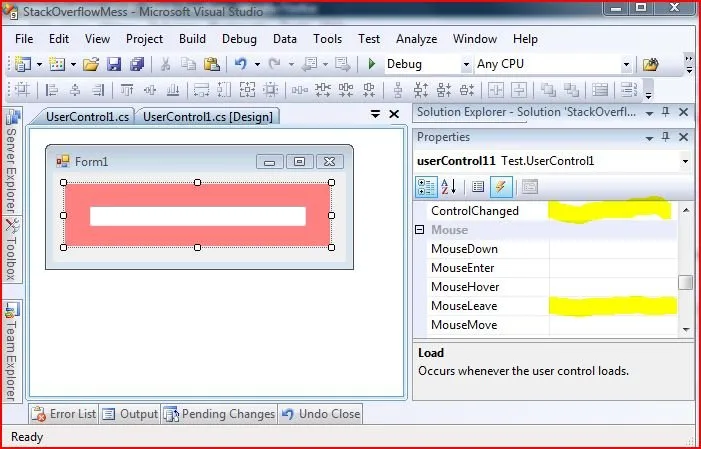701x449 pixels.
Task: Open the Toolbox side tab
Action: click(12, 249)
